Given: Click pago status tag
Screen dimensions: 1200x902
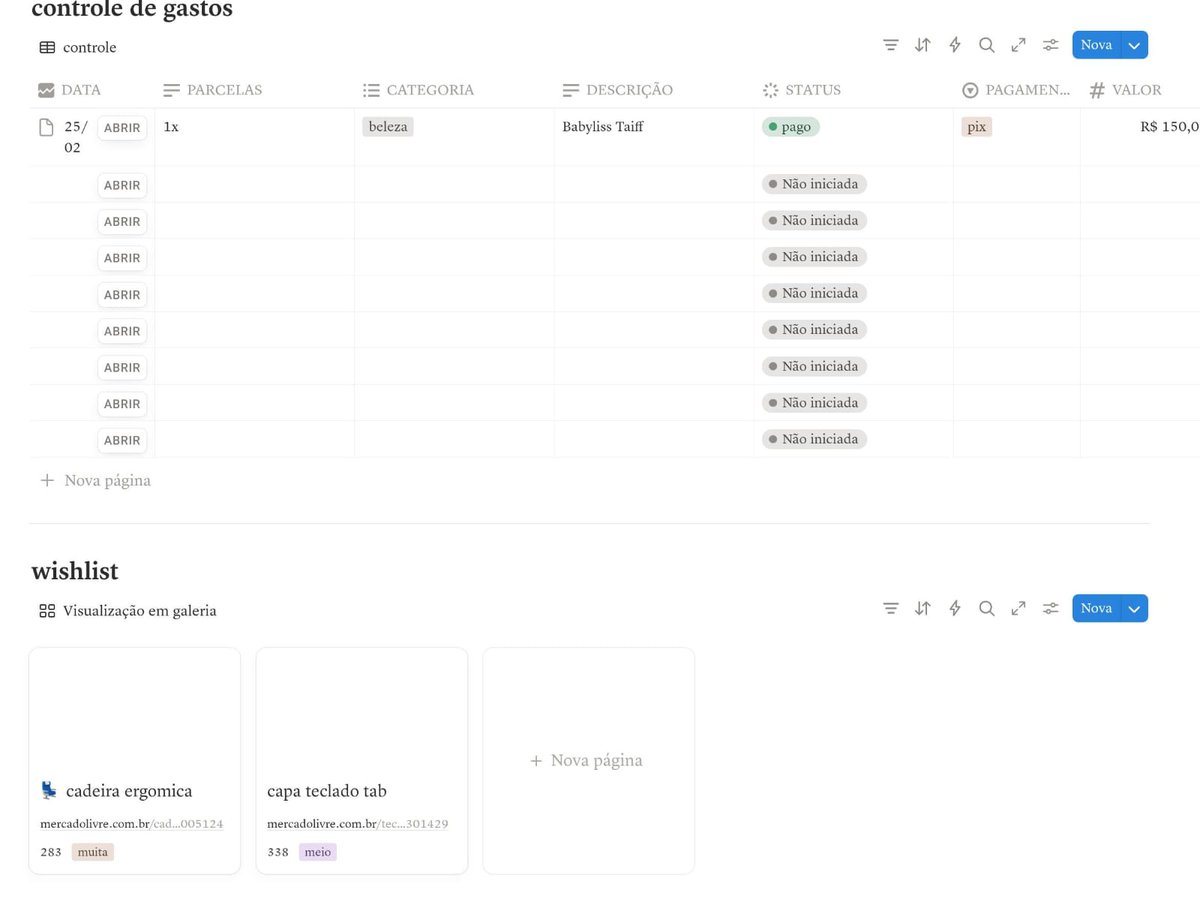Looking at the screenshot, I should [x=791, y=127].
